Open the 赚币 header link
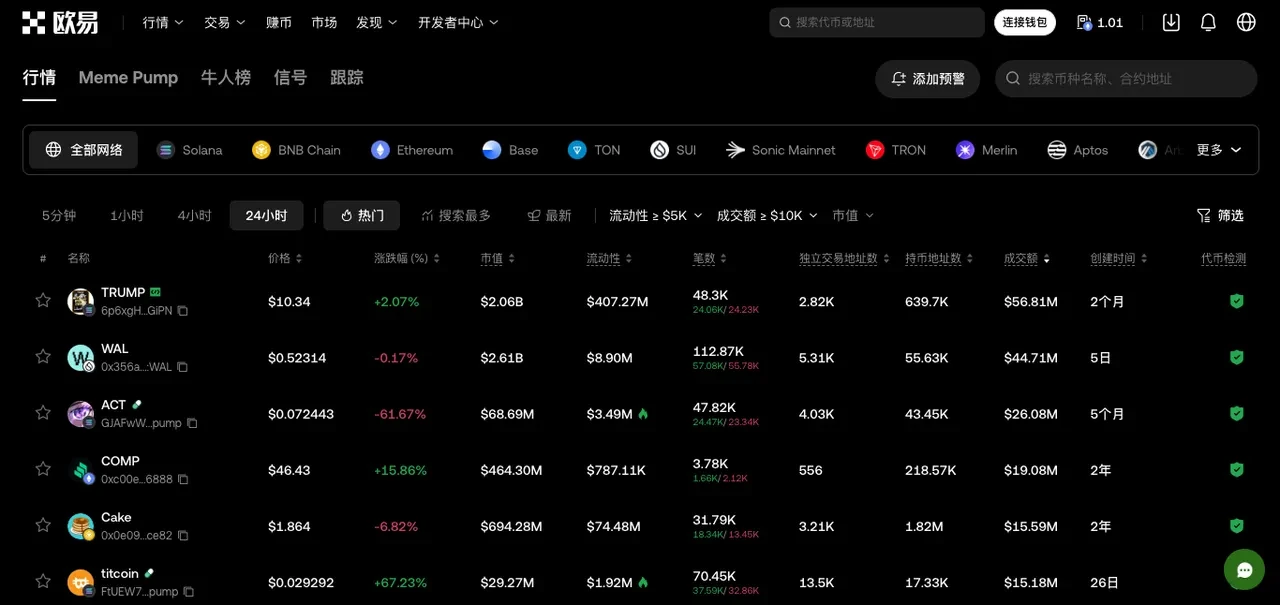 coord(279,22)
